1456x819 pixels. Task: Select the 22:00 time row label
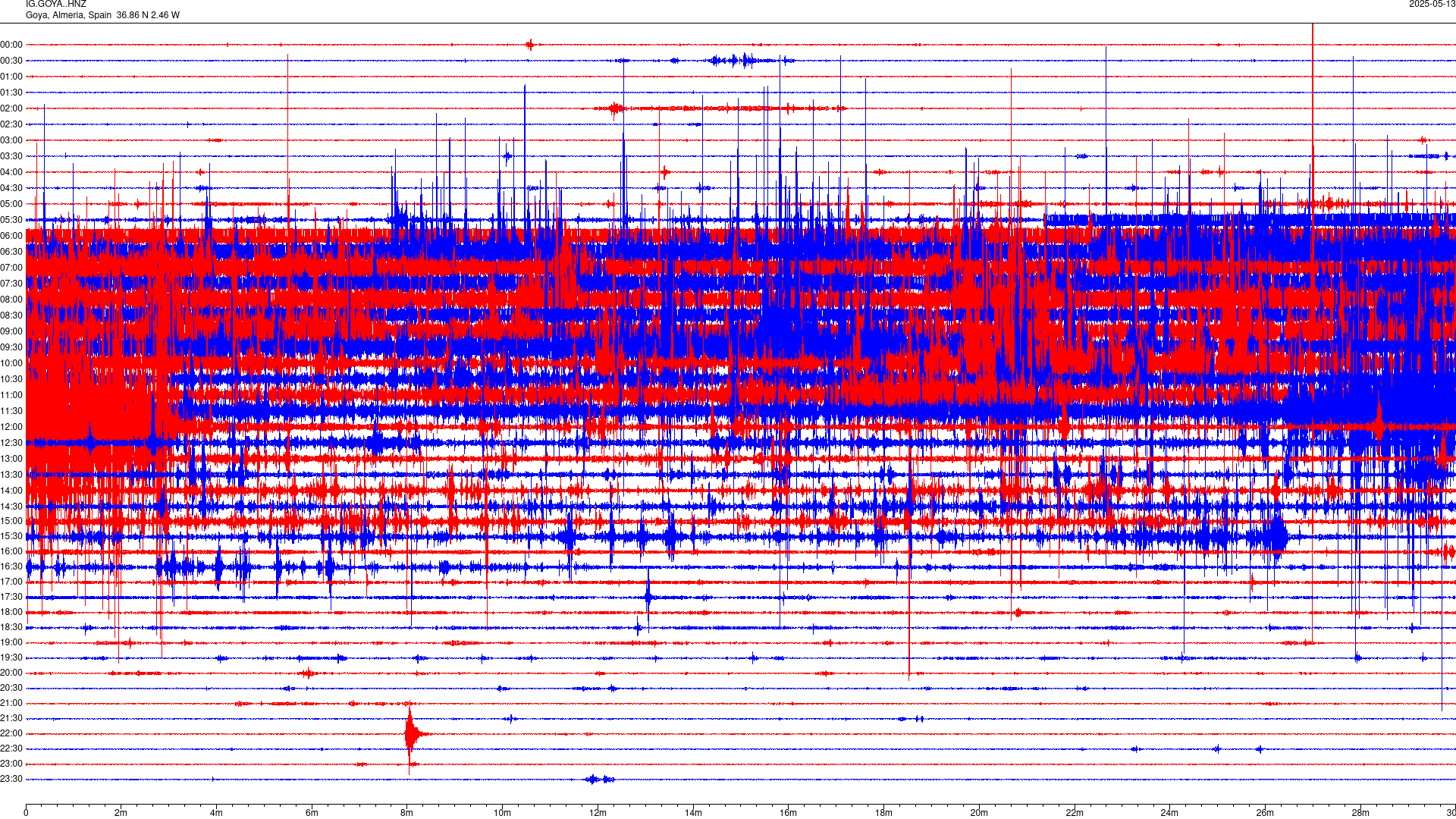point(11,733)
